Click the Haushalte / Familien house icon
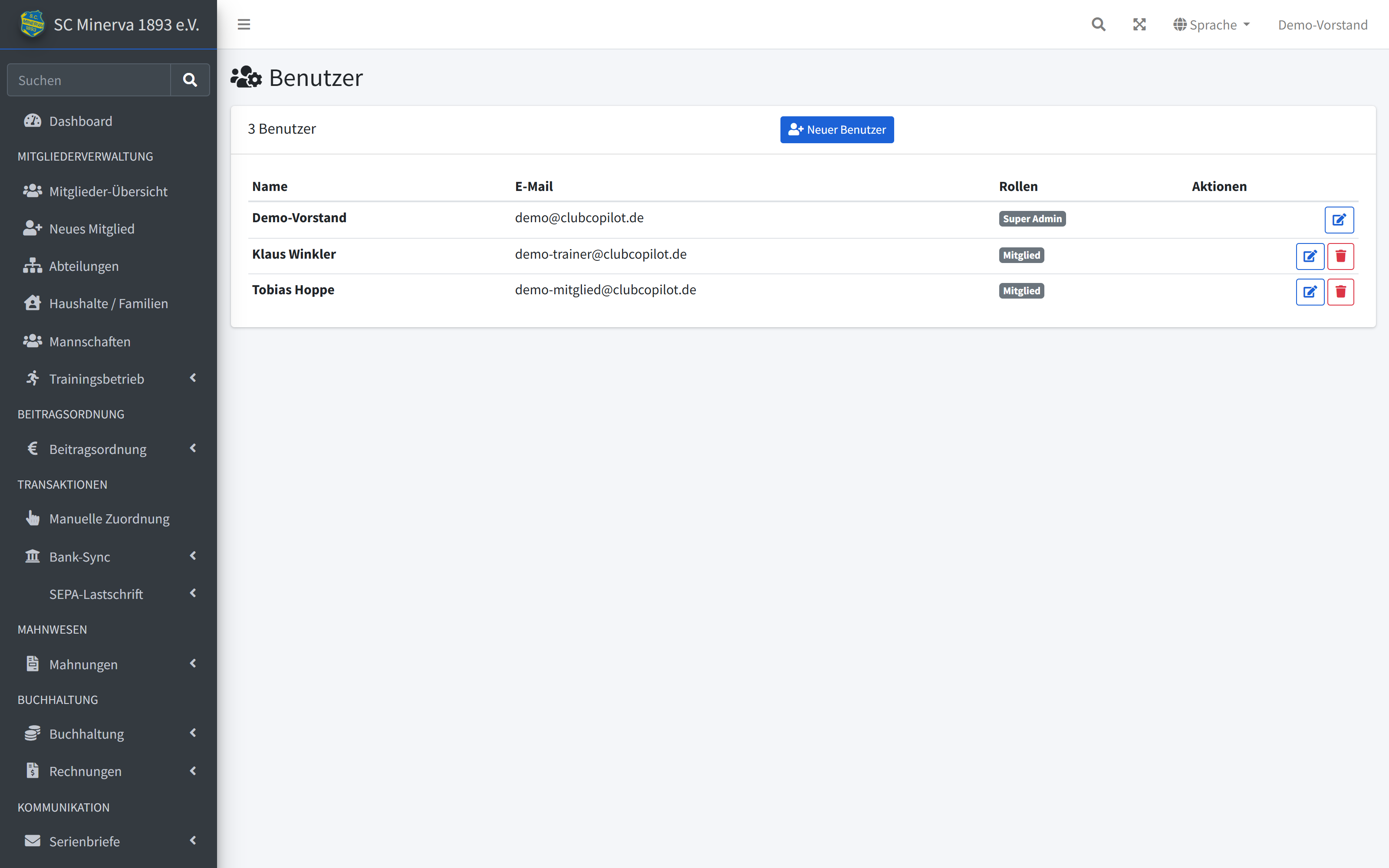Screen dimensions: 1389x868 (32, 302)
